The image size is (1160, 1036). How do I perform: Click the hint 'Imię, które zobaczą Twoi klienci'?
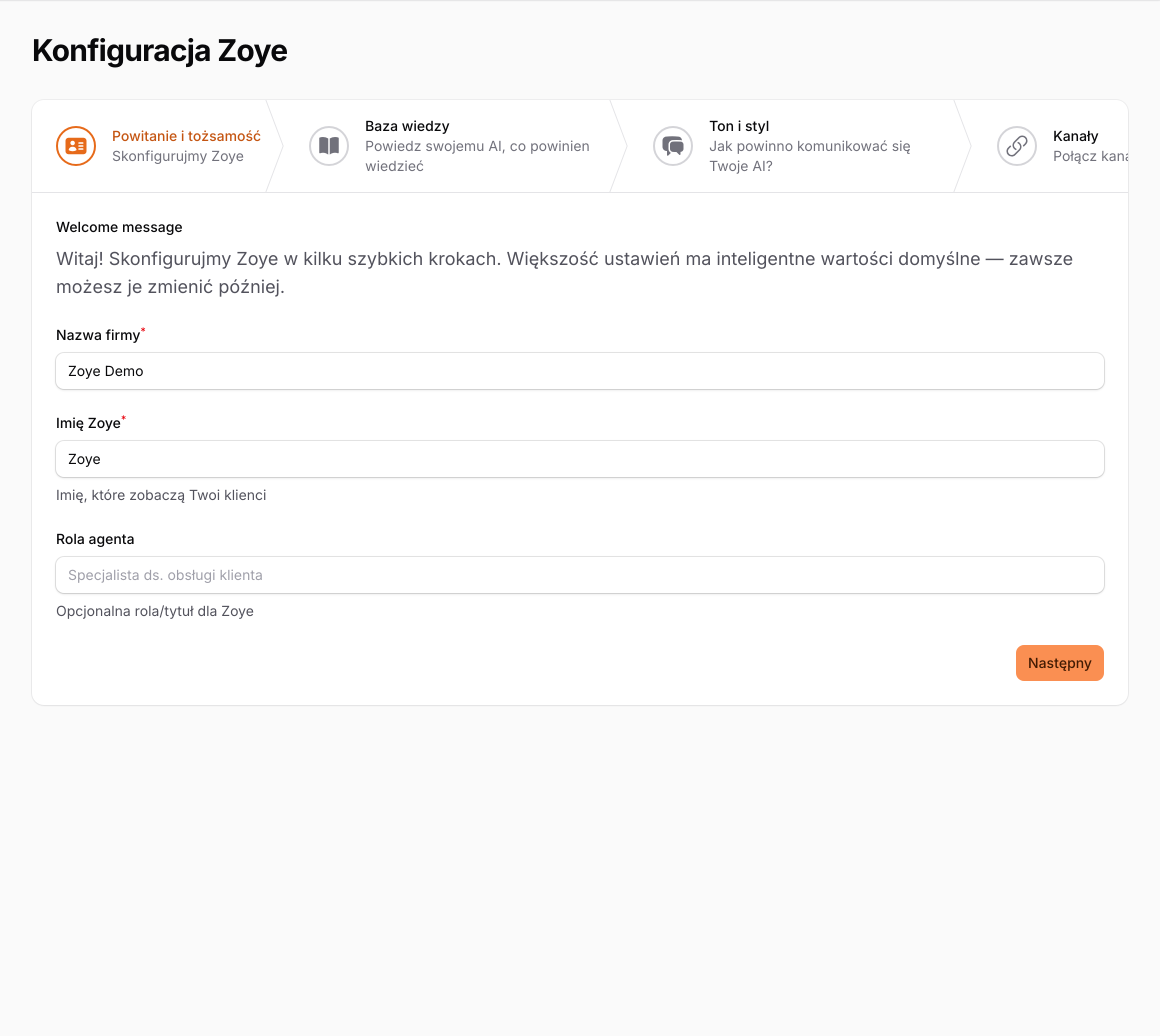coord(161,495)
